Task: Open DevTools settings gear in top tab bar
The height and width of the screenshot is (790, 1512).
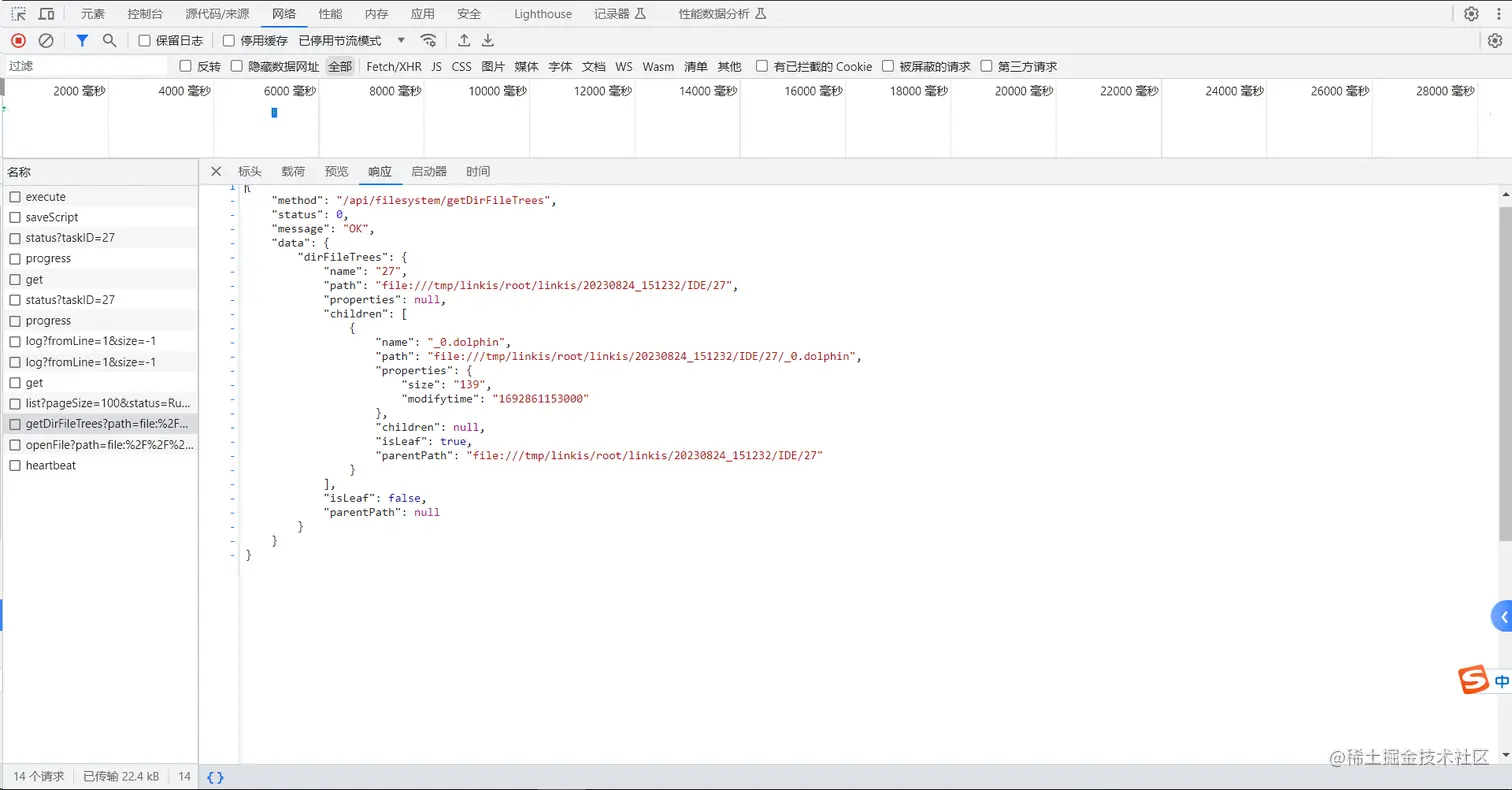Action: coord(1471,14)
